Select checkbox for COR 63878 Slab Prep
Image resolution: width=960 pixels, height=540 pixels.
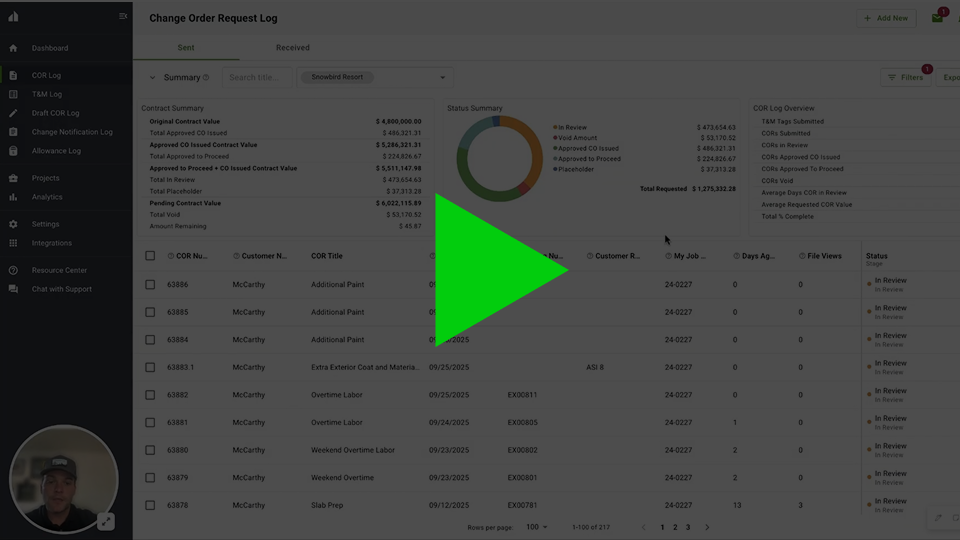[x=150, y=505]
